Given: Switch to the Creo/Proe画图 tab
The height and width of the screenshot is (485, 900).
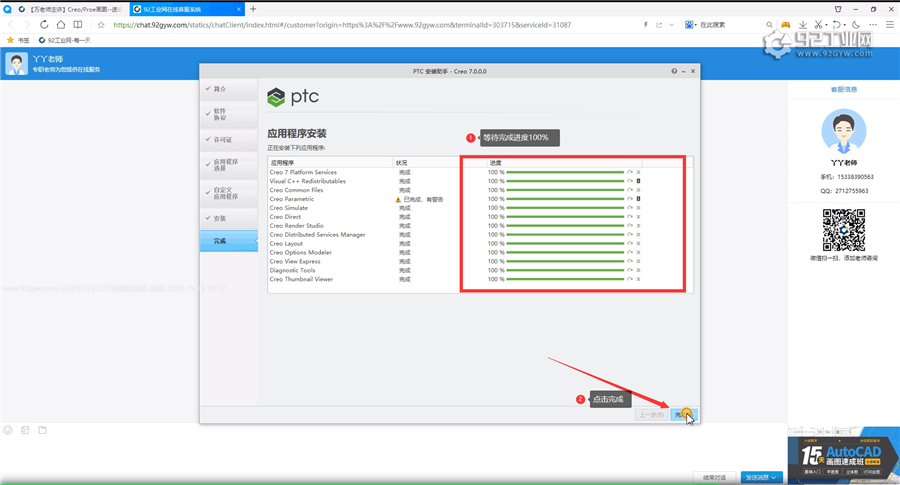Looking at the screenshot, I should tap(70, 9).
